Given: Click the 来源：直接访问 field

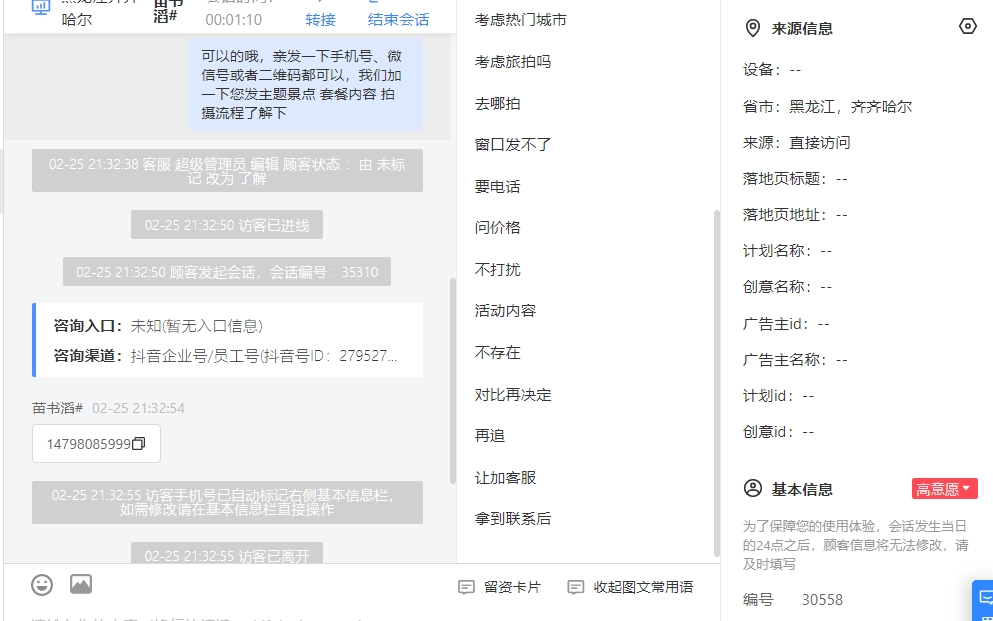Looking at the screenshot, I should [x=796, y=143].
